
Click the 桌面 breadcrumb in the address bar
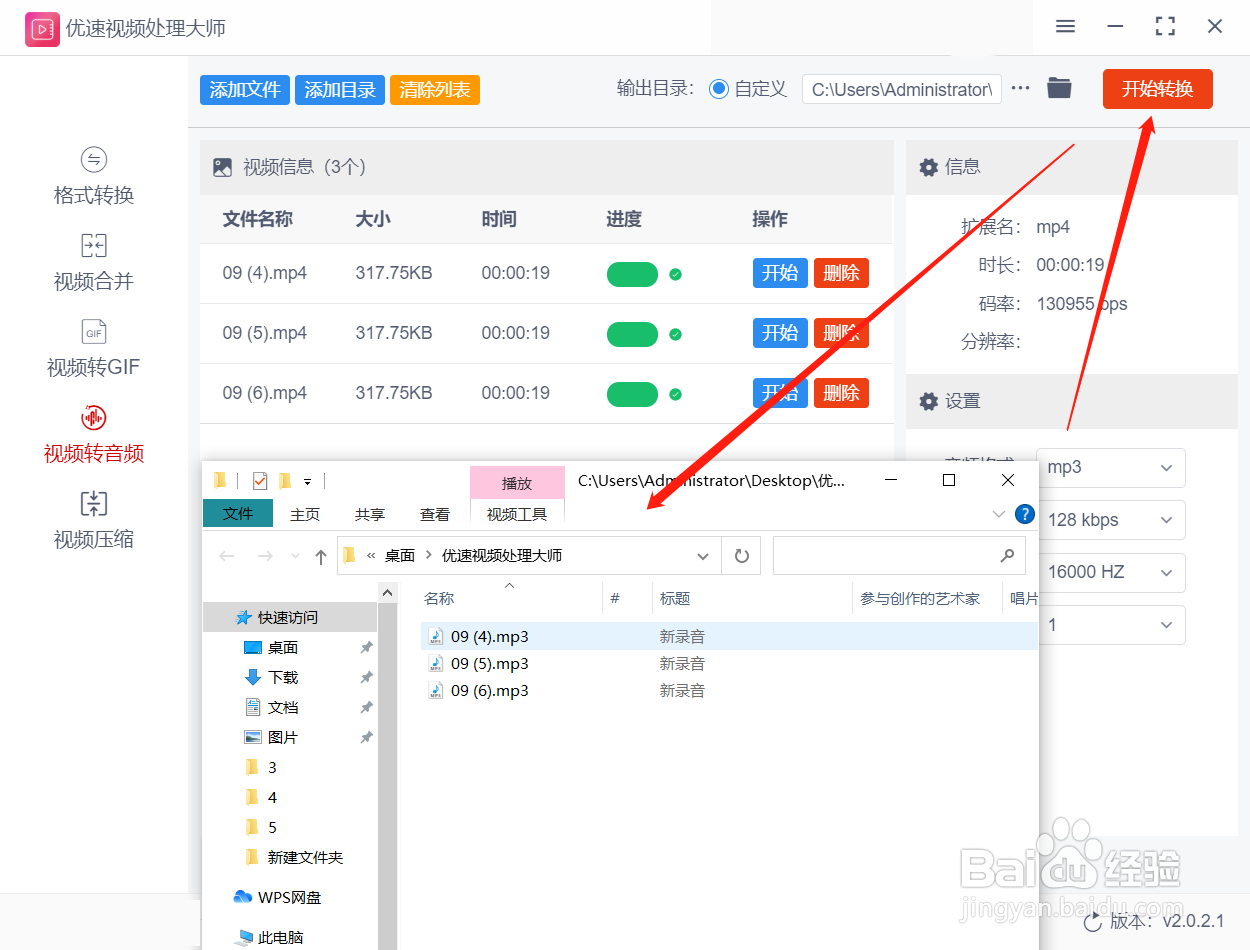point(400,556)
